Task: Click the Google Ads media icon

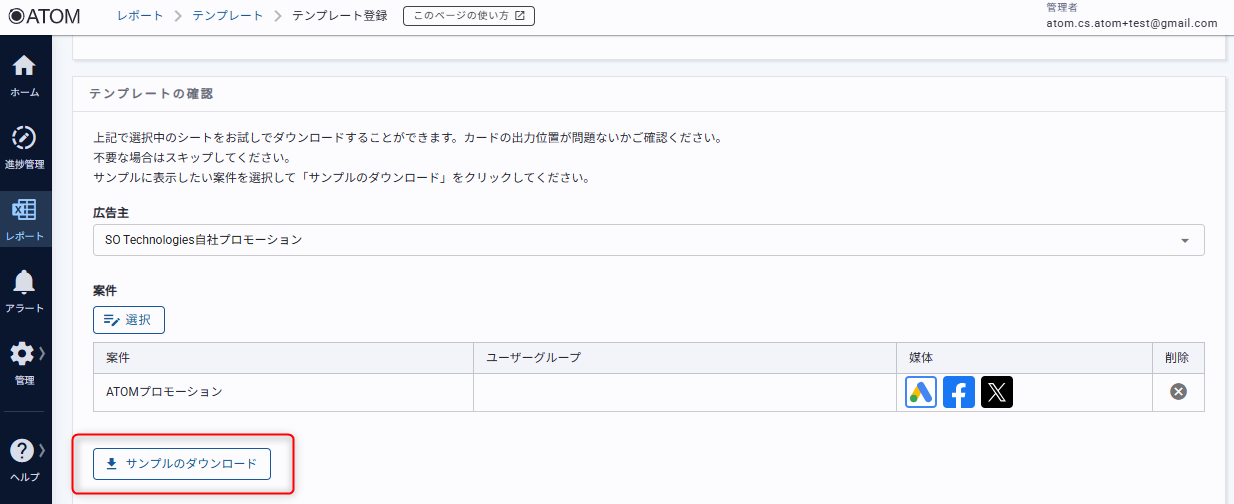Action: pyautogui.click(x=921, y=392)
